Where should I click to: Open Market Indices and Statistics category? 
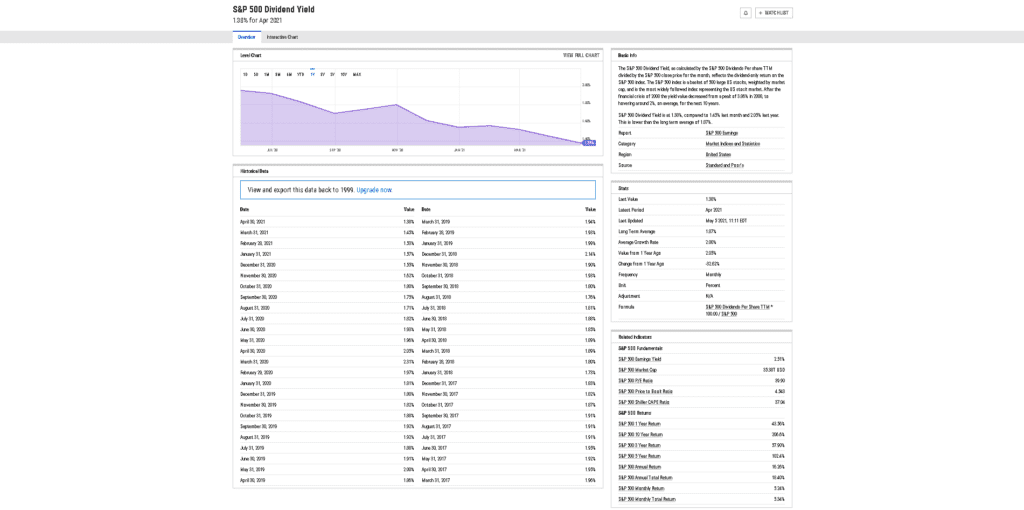(x=731, y=143)
